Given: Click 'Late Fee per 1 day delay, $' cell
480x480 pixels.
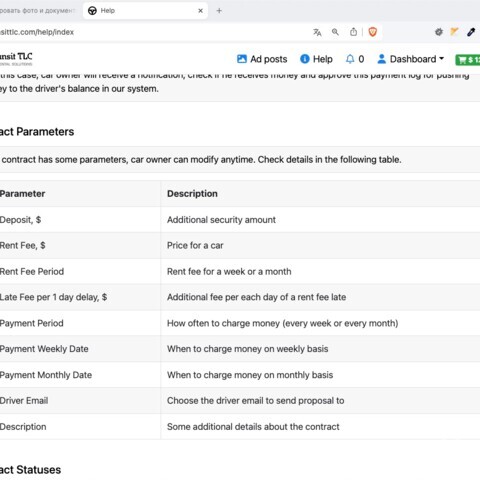Looking at the screenshot, I should pos(80,297).
